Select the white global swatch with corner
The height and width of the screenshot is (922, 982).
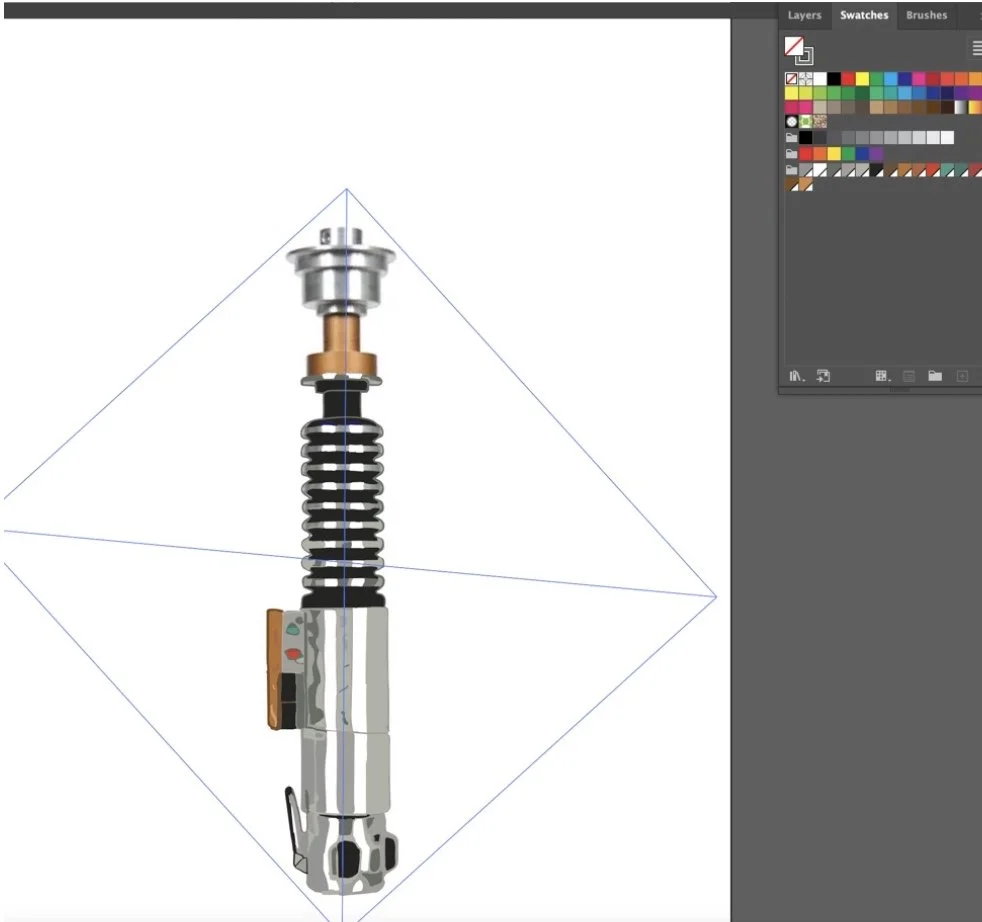pos(820,170)
